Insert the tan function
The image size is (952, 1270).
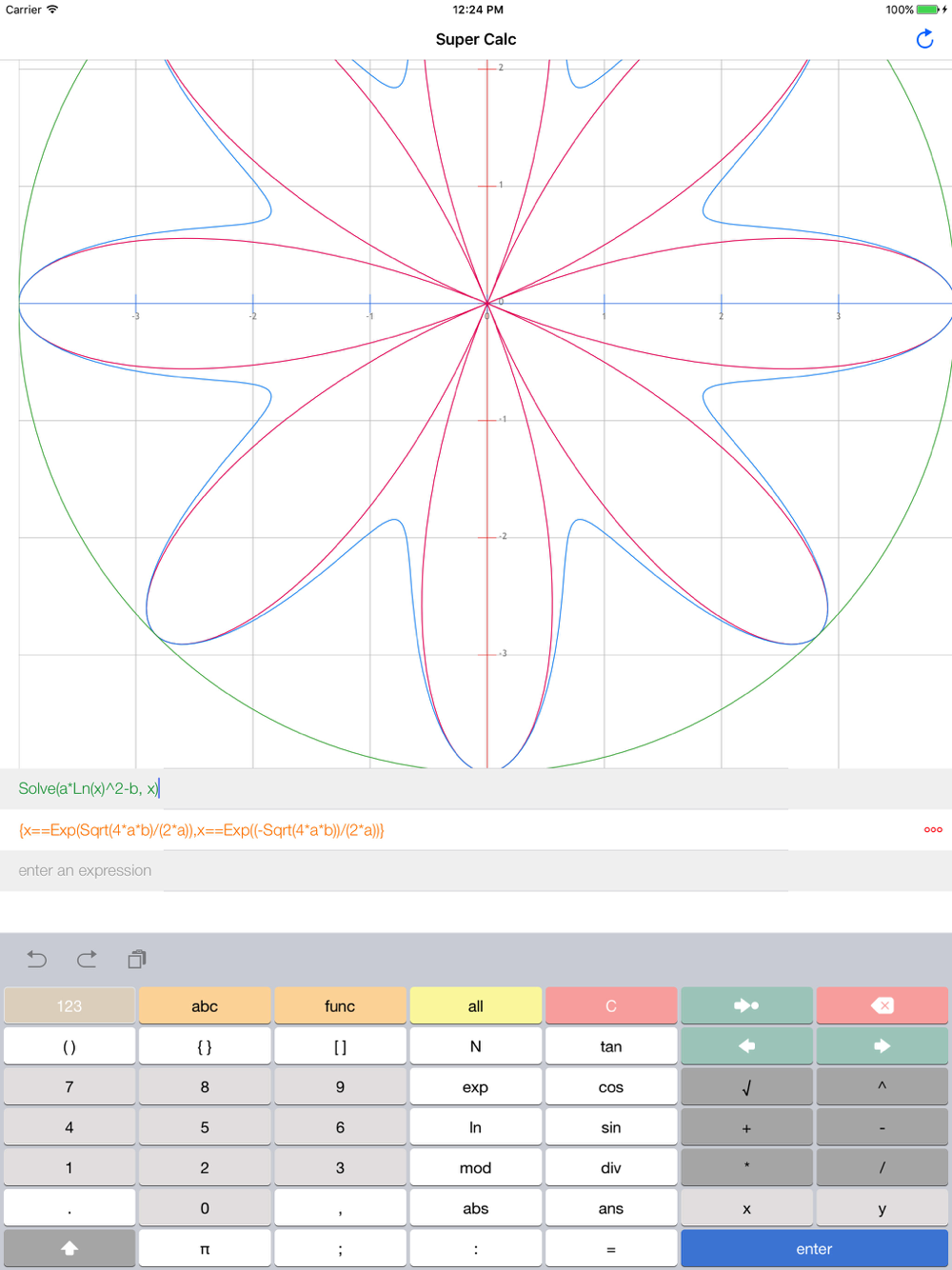(611, 1046)
